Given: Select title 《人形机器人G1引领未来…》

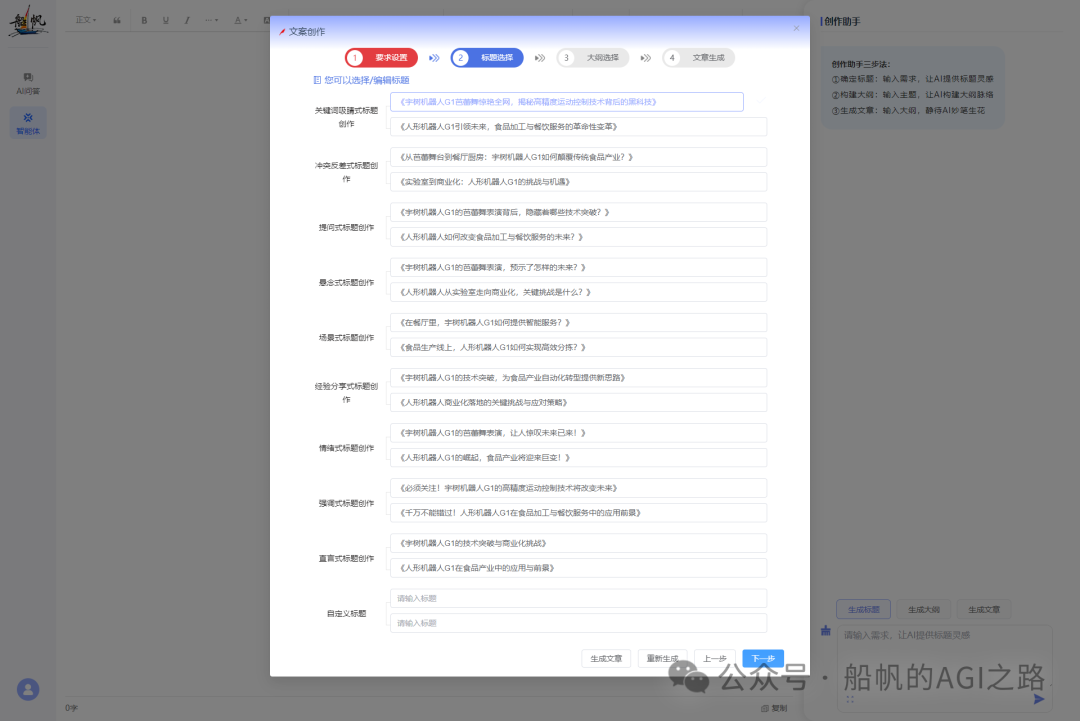Looking at the screenshot, I should (579, 127).
